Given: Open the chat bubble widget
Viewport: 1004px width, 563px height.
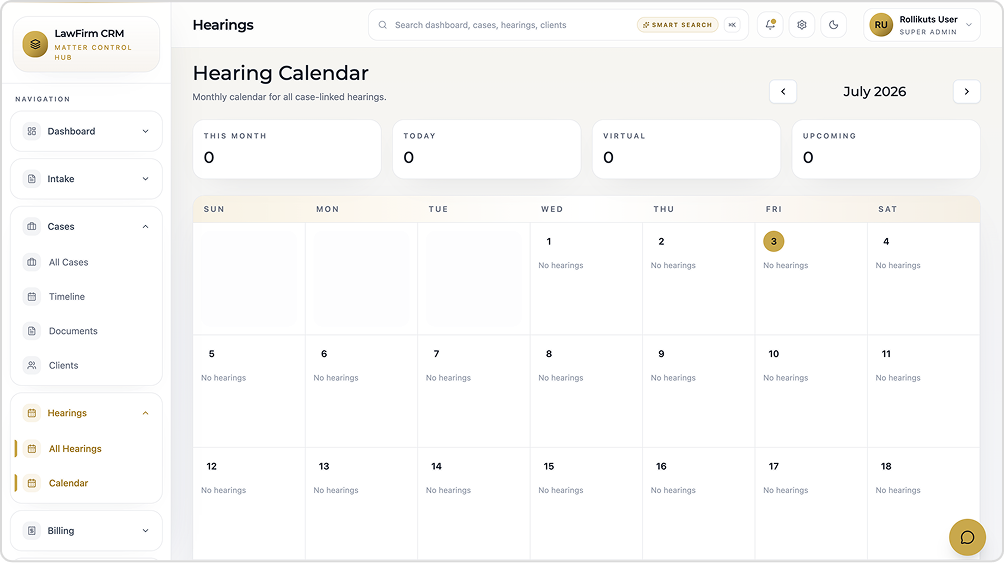Looking at the screenshot, I should 967,537.
